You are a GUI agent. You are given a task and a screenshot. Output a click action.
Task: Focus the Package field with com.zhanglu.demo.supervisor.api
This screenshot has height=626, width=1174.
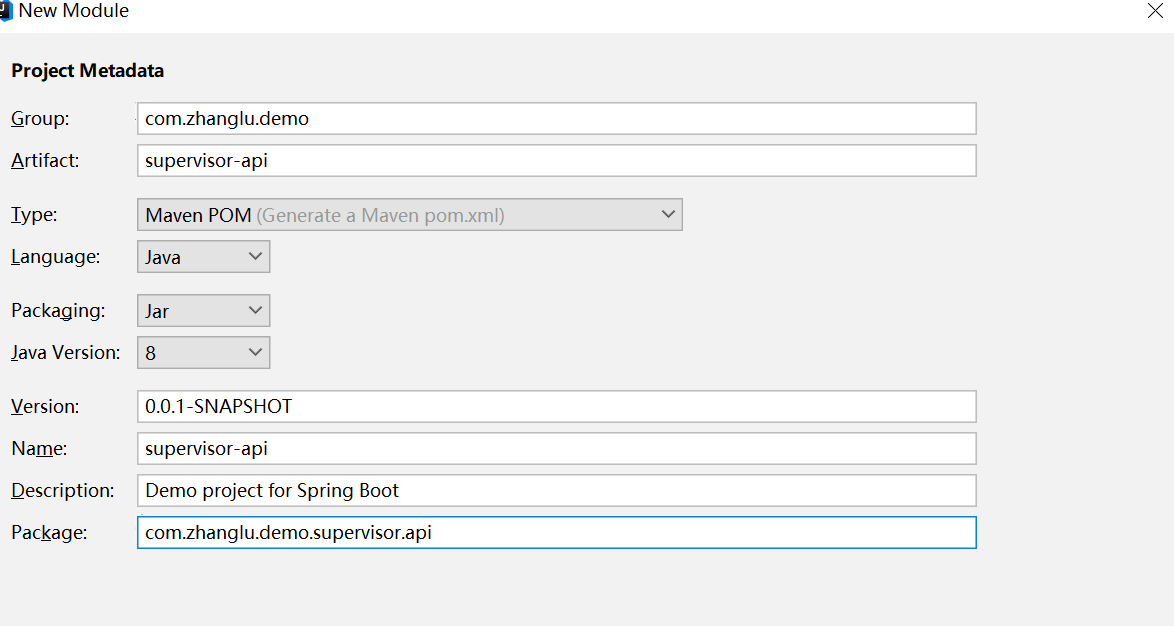click(556, 532)
